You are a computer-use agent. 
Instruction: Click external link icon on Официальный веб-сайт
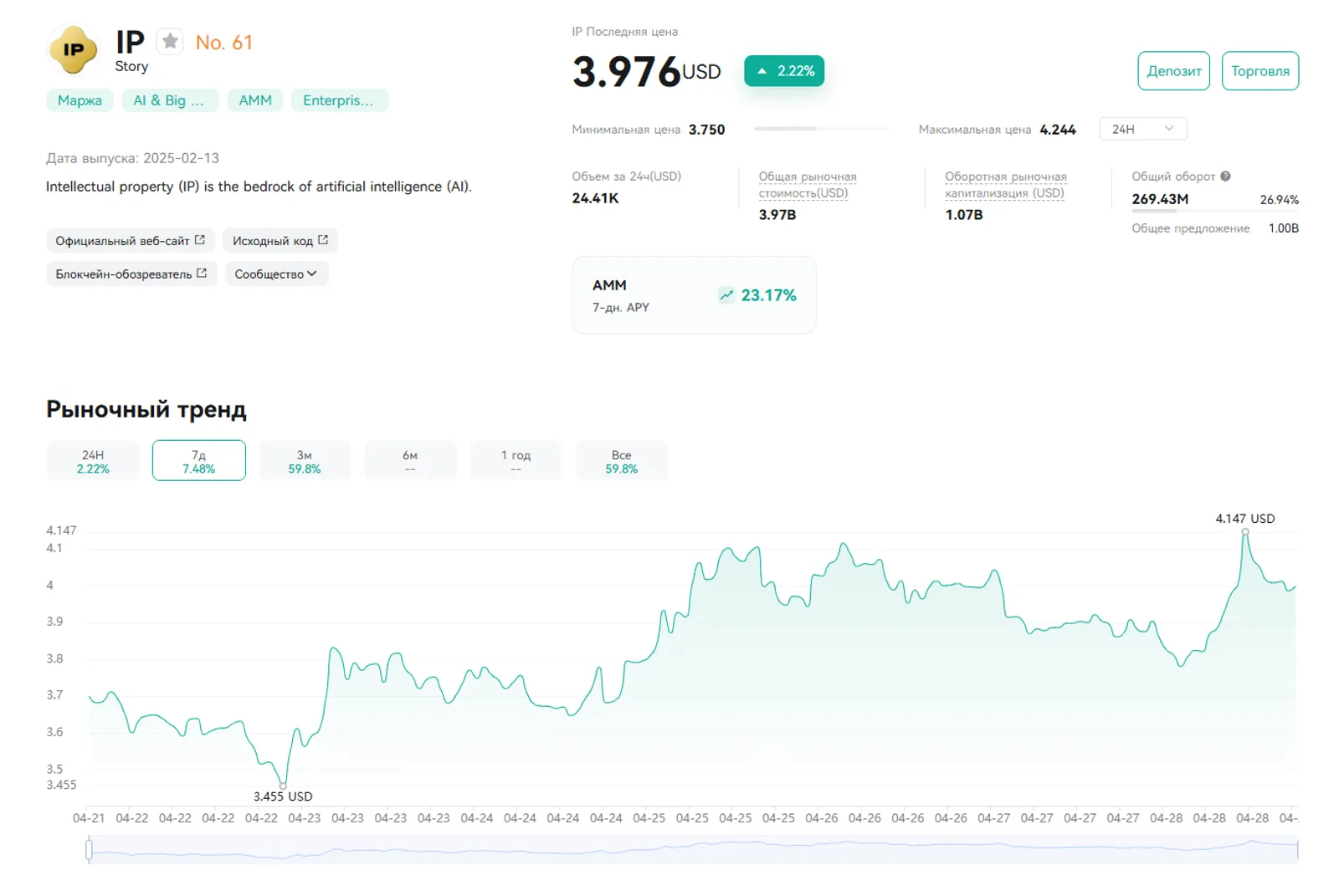tap(200, 240)
